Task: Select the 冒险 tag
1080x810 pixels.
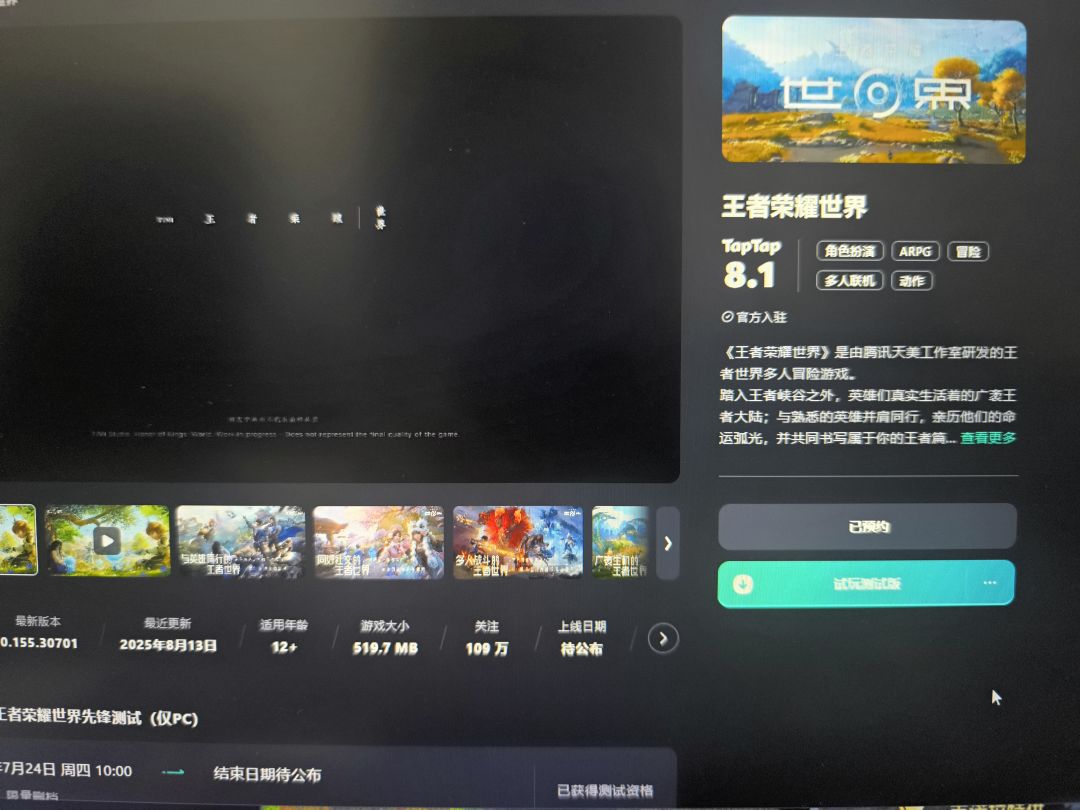Action: 968,251
